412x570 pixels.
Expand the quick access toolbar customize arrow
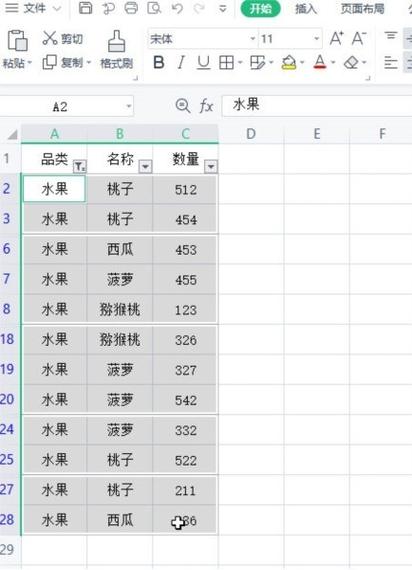(x=223, y=8)
